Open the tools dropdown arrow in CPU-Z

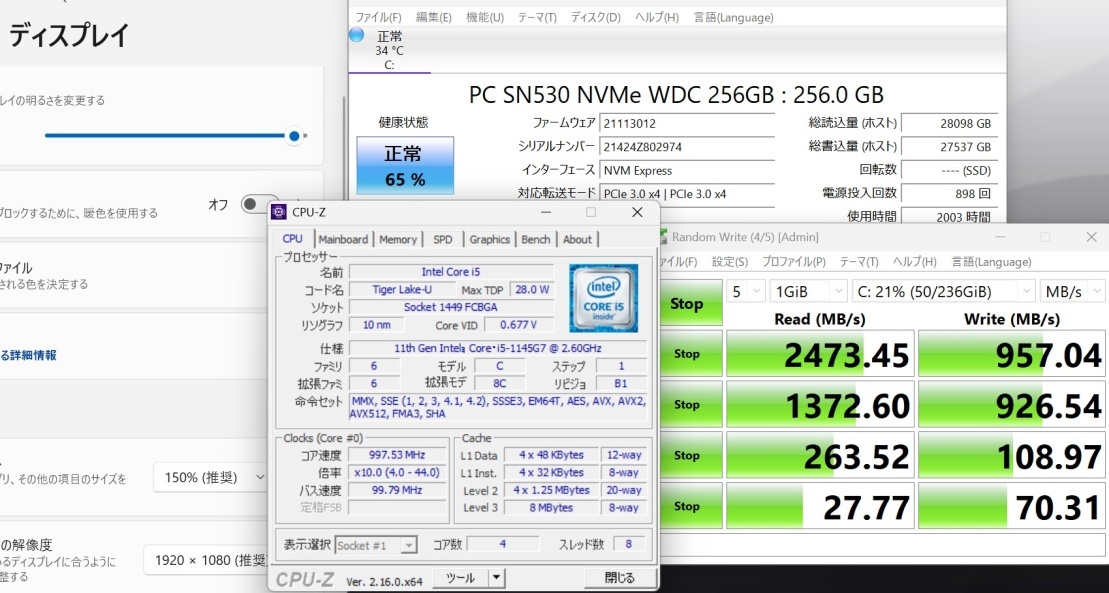(x=497, y=577)
